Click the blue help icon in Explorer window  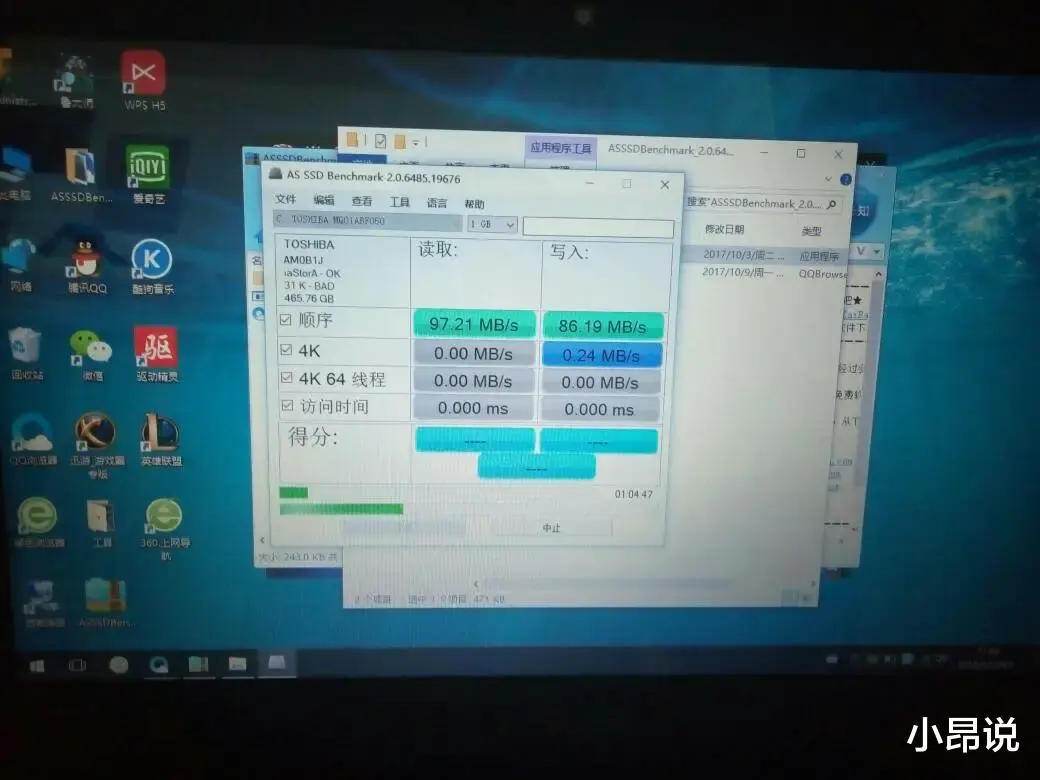pos(846,180)
